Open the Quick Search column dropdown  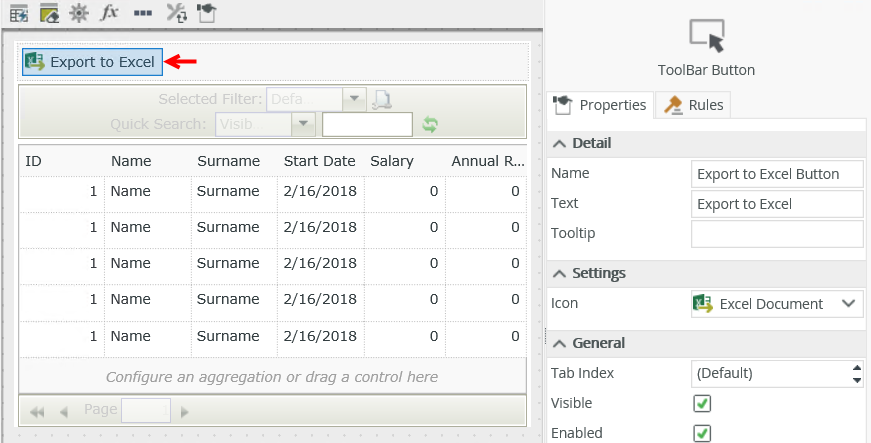(303, 124)
